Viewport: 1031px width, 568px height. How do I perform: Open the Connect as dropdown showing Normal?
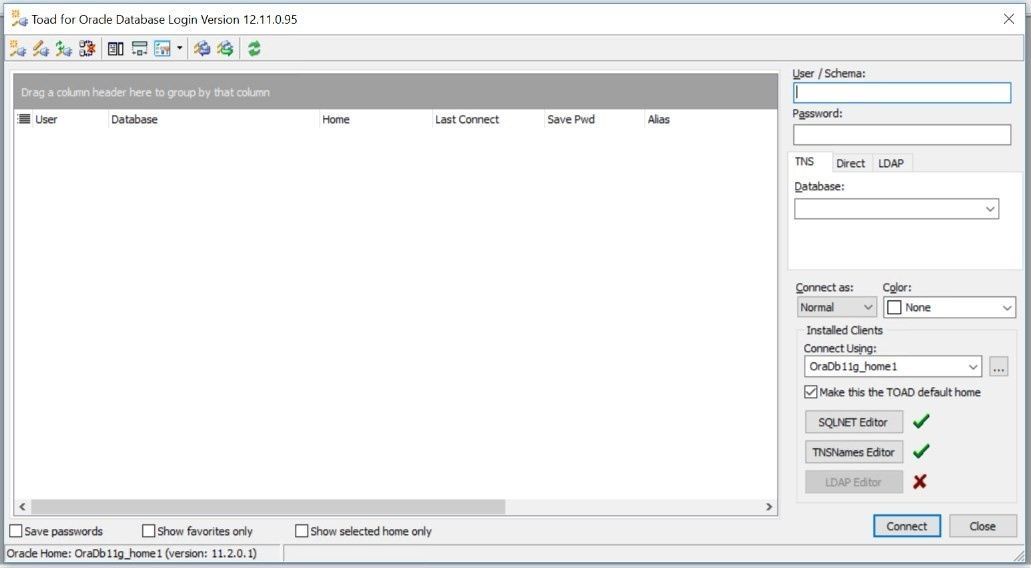click(868, 307)
